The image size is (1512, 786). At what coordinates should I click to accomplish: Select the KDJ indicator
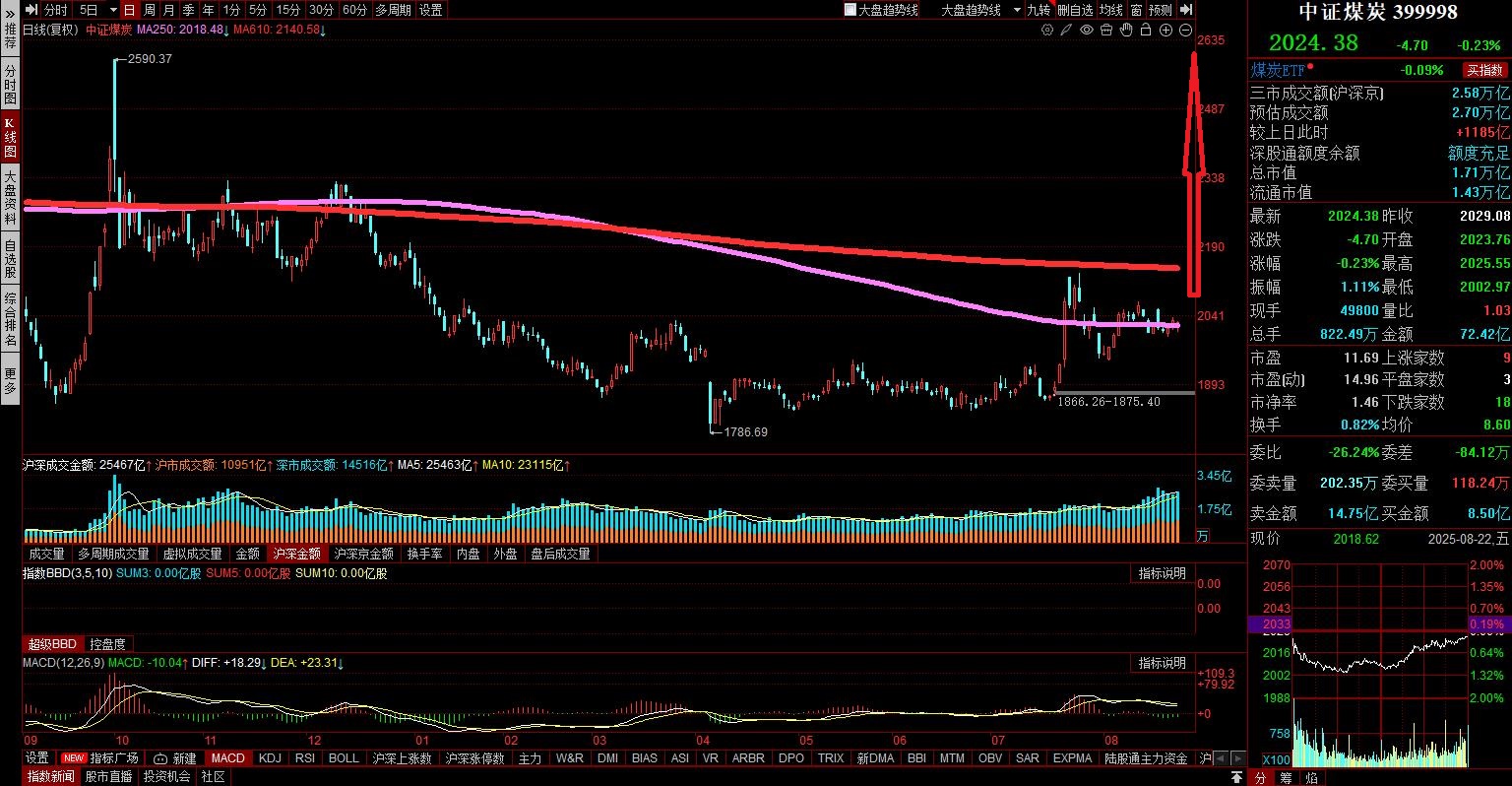pyautogui.click(x=270, y=758)
